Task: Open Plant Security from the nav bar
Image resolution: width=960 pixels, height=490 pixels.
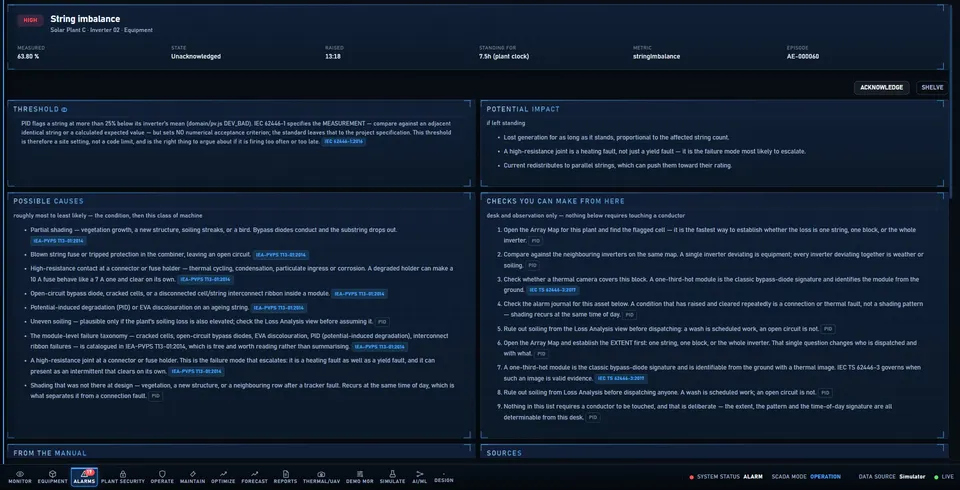Action: click(122, 477)
